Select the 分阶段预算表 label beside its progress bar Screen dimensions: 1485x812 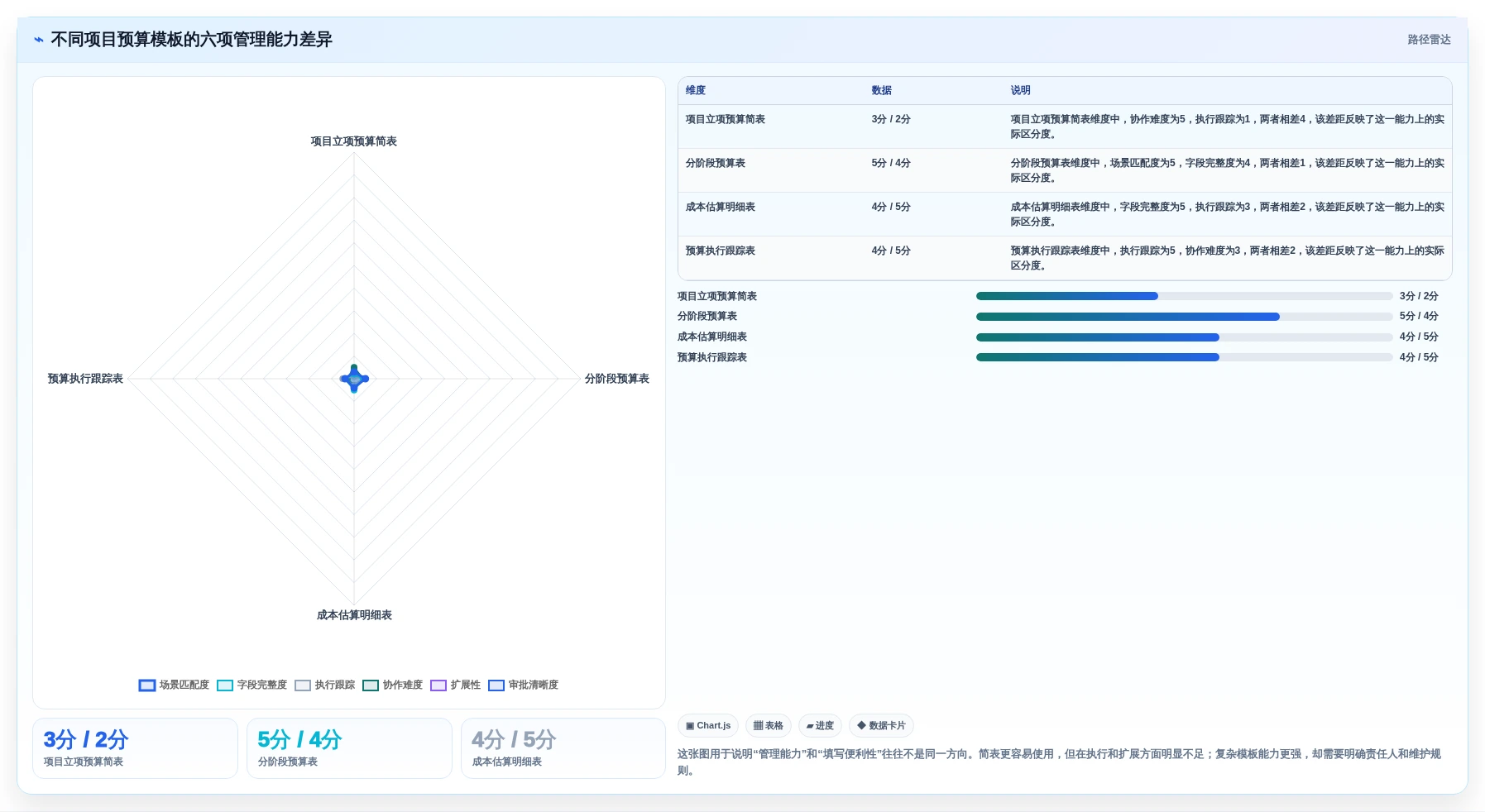pos(707,316)
